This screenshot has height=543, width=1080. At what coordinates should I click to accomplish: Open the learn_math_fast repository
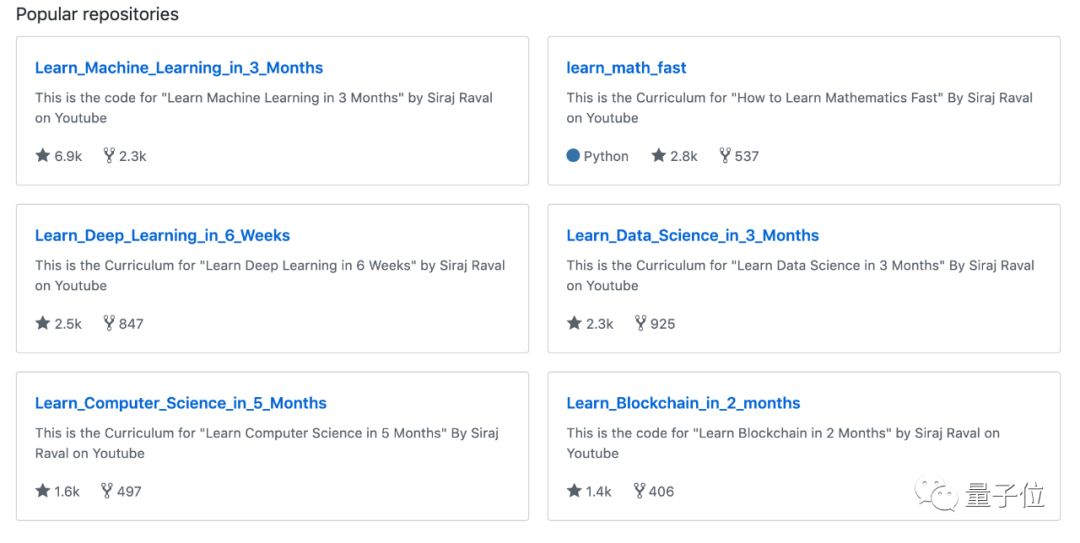click(626, 68)
